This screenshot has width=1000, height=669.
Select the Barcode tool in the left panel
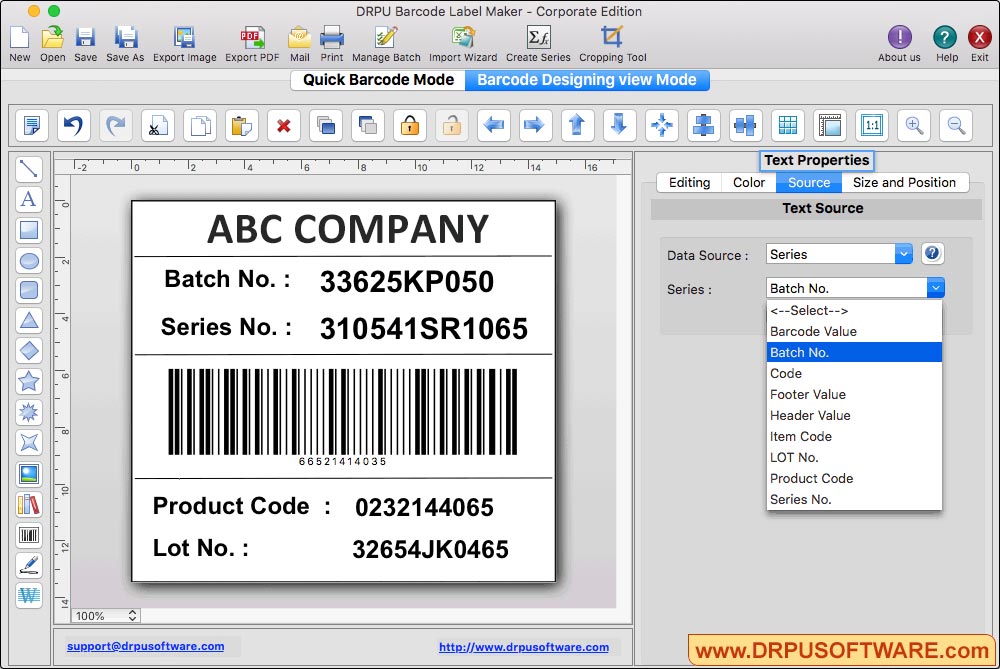point(28,533)
